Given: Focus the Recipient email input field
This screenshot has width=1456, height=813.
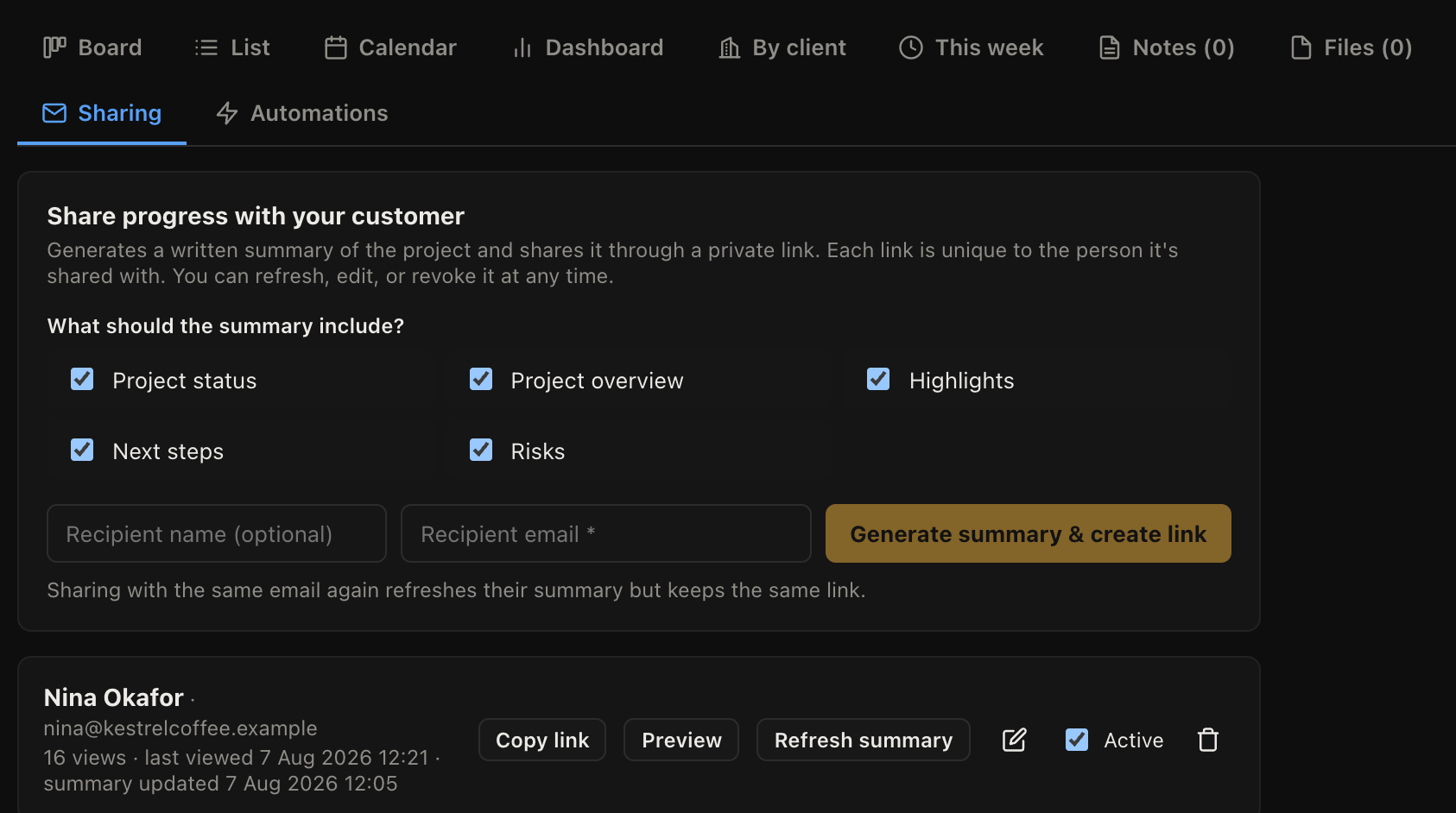Looking at the screenshot, I should (606, 533).
